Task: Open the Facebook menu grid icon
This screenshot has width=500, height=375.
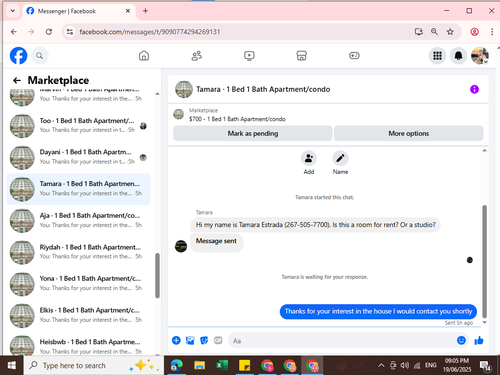Action: click(437, 56)
